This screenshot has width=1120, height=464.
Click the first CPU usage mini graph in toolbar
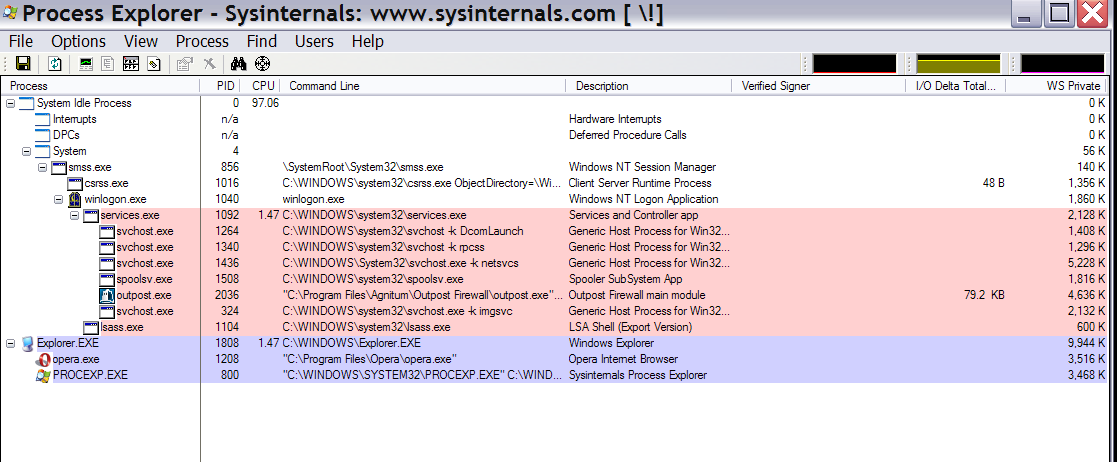[854, 64]
